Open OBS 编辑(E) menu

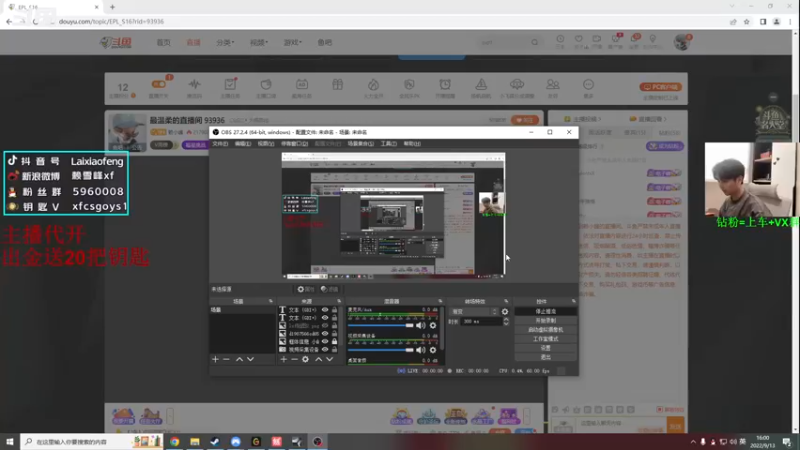243,144
